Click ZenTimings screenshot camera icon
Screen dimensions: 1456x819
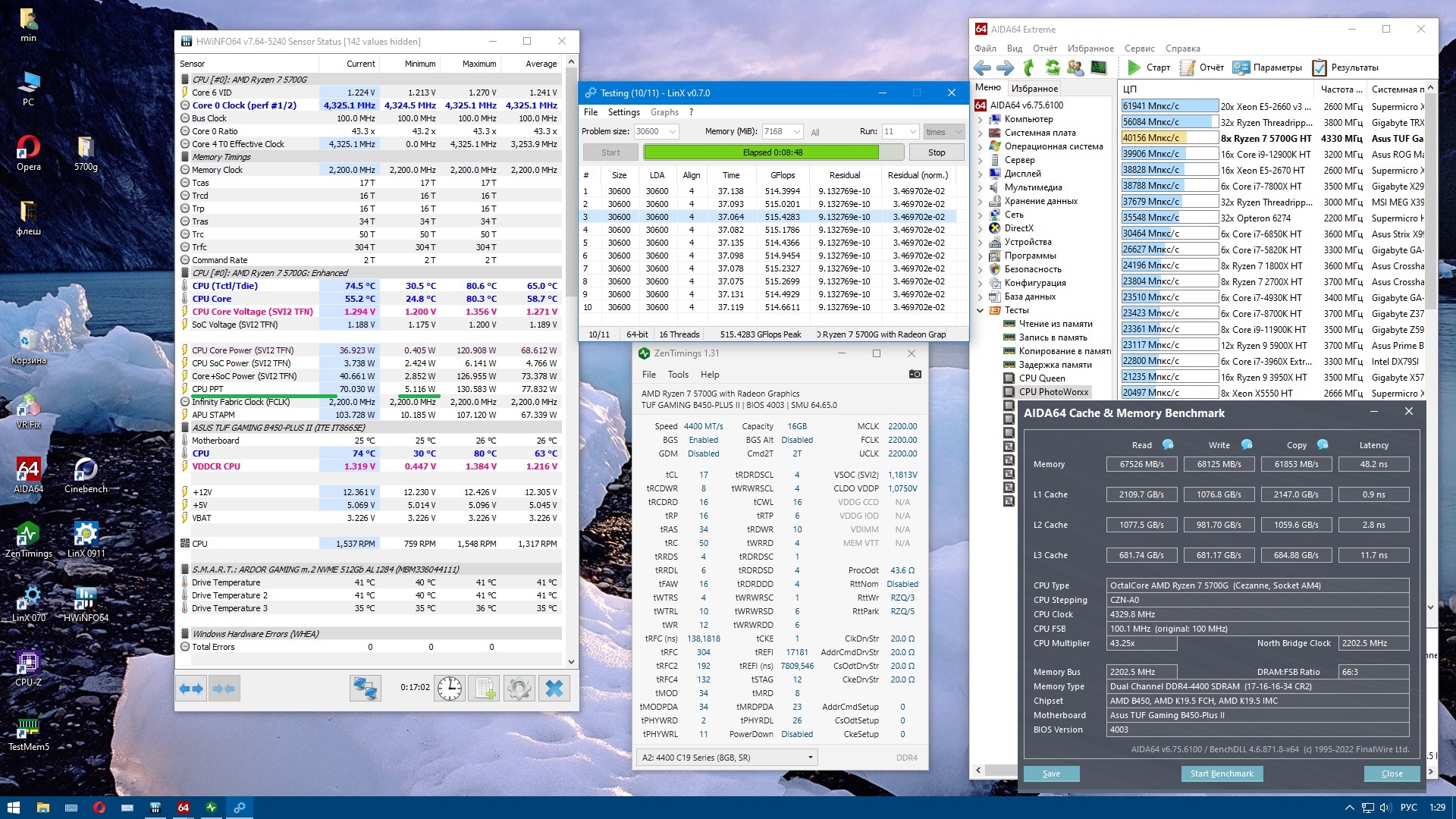tap(915, 374)
